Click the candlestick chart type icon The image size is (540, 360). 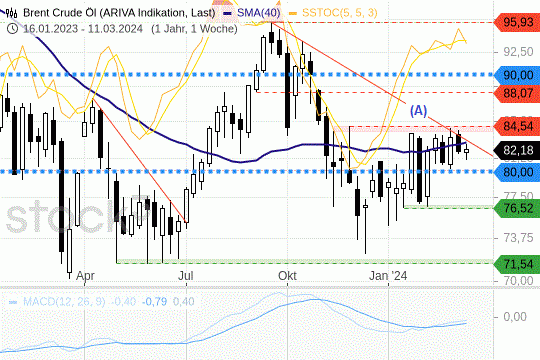pyautogui.click(x=12, y=13)
